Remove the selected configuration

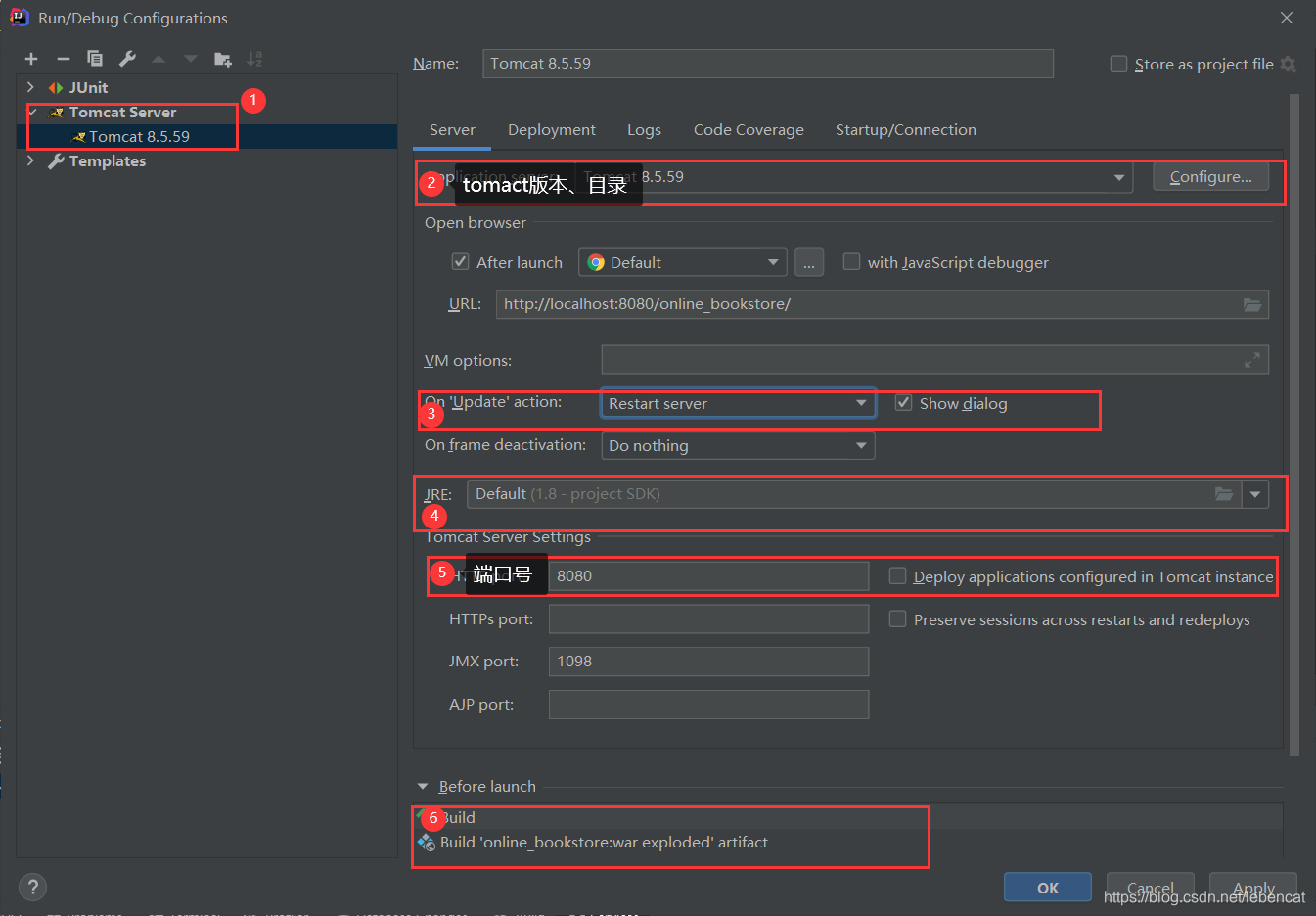[x=64, y=59]
